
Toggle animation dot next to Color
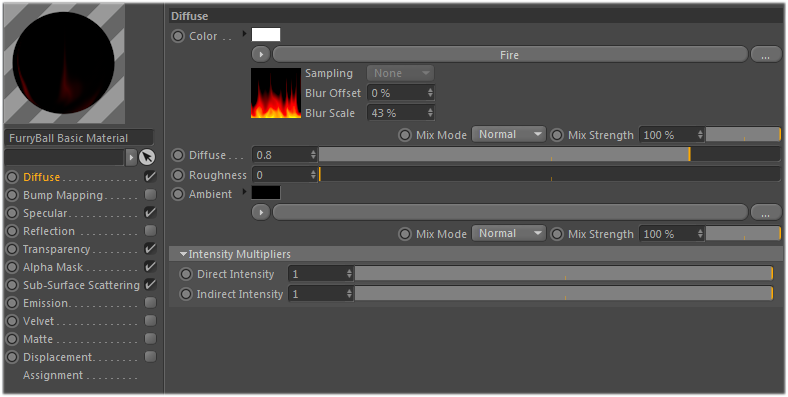[x=178, y=36]
